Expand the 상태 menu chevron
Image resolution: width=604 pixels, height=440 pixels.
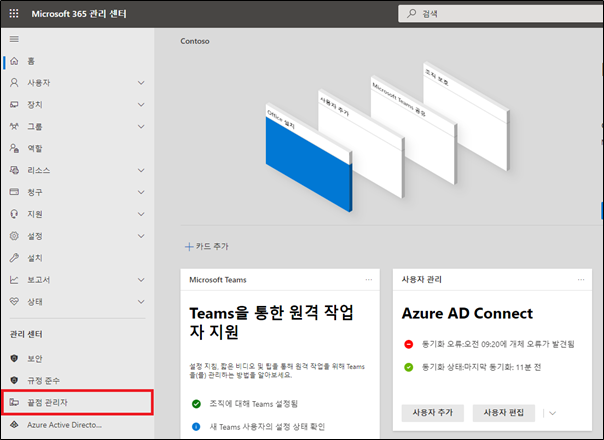click(x=141, y=302)
